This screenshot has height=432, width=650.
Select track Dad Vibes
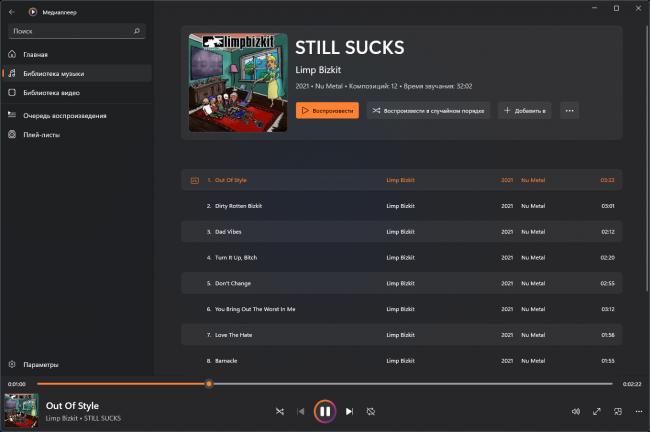[x=401, y=231]
